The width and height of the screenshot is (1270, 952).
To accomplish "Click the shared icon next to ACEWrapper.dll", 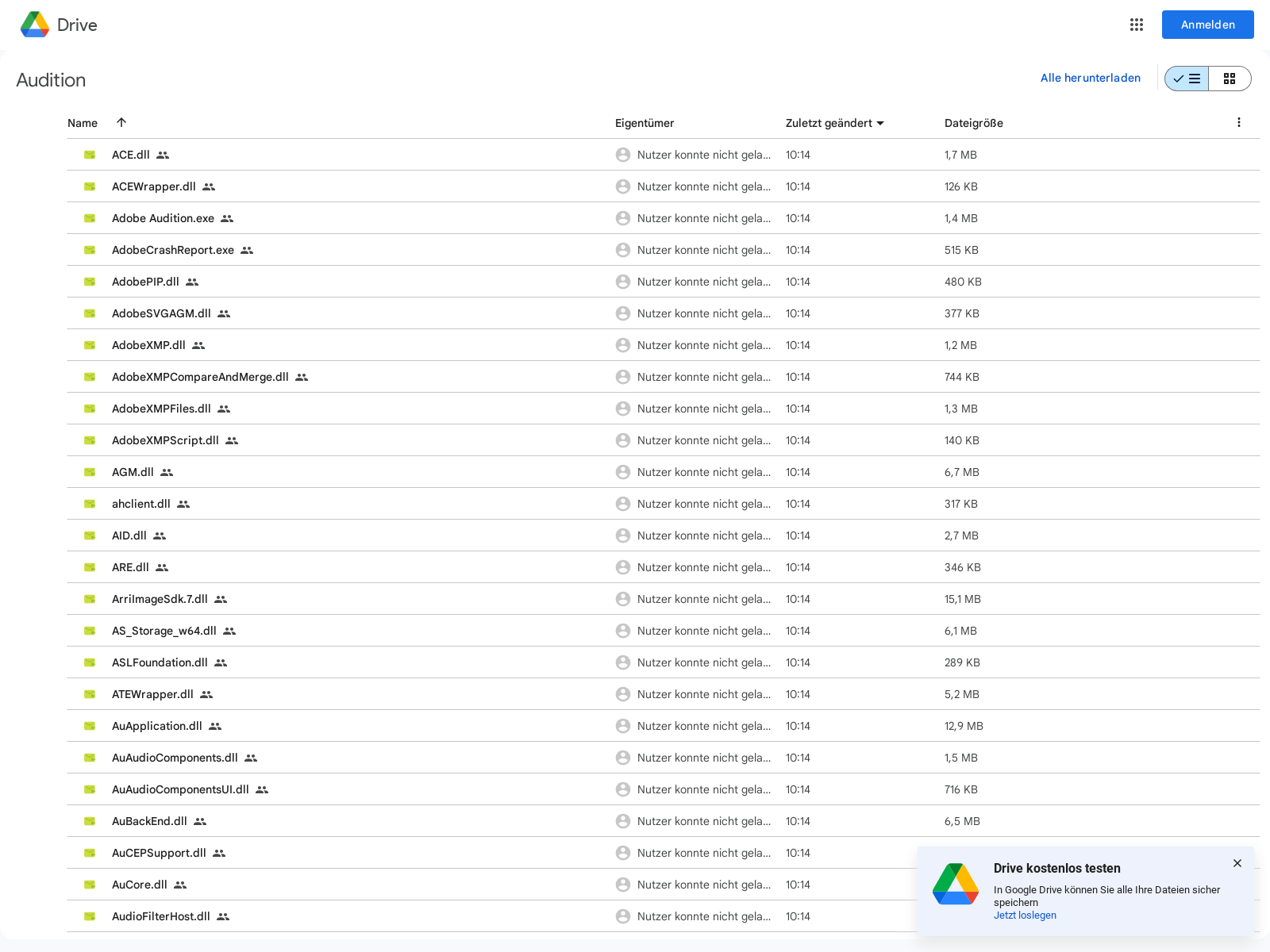I will 209,186.
